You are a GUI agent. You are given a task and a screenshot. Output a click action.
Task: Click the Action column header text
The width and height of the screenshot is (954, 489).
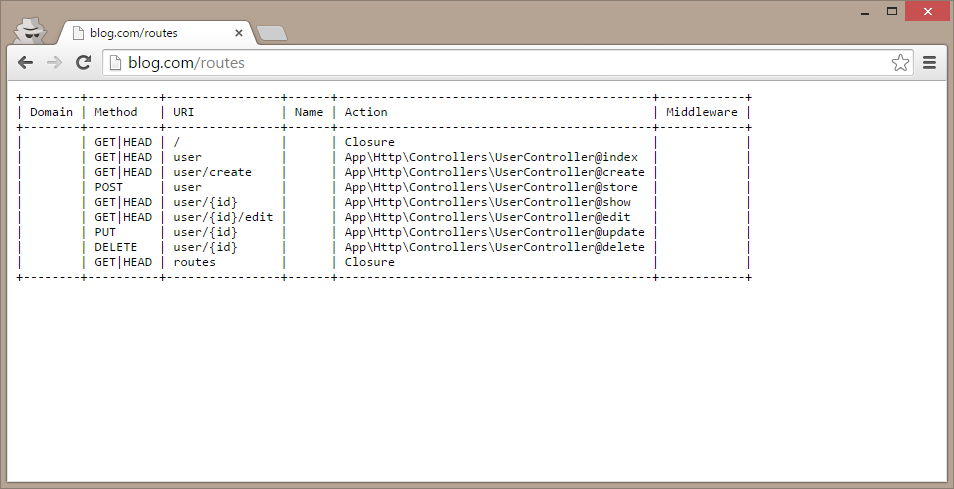coord(366,112)
